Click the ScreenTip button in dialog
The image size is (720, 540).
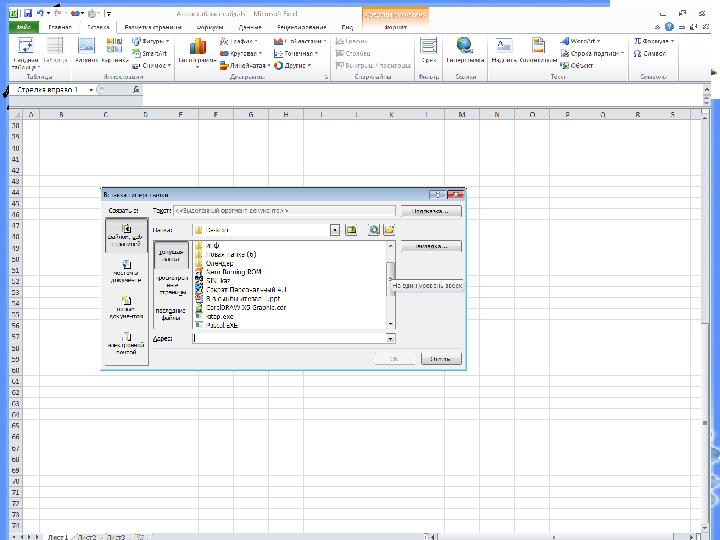431,212
